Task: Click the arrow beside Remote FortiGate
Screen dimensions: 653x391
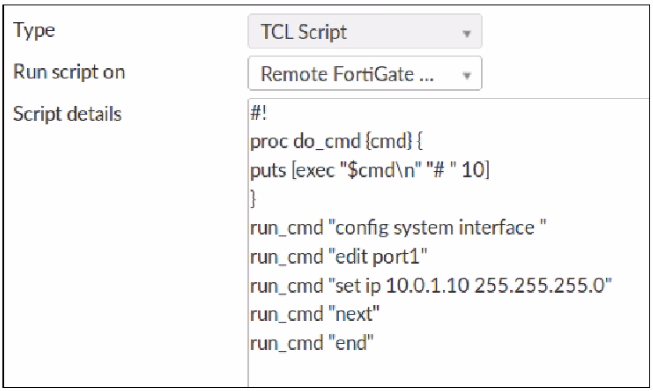Action: tap(466, 76)
